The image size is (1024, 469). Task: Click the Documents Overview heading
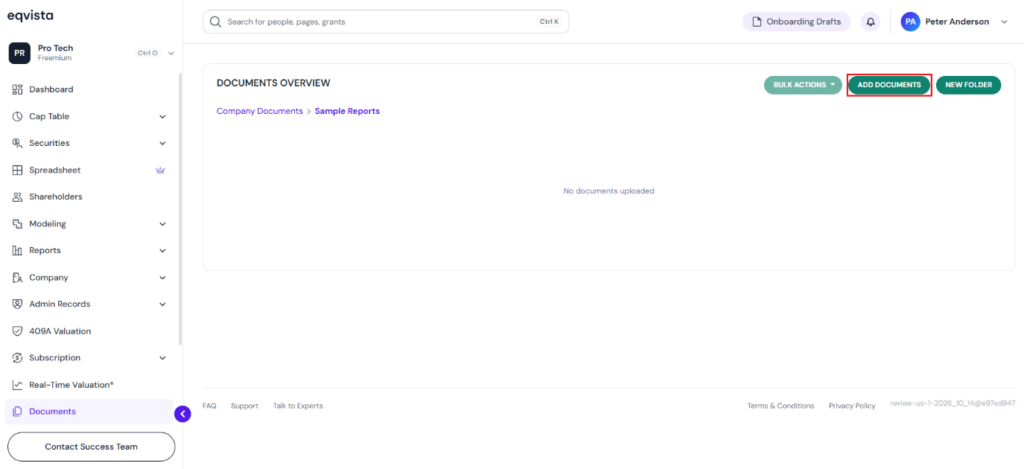click(274, 83)
